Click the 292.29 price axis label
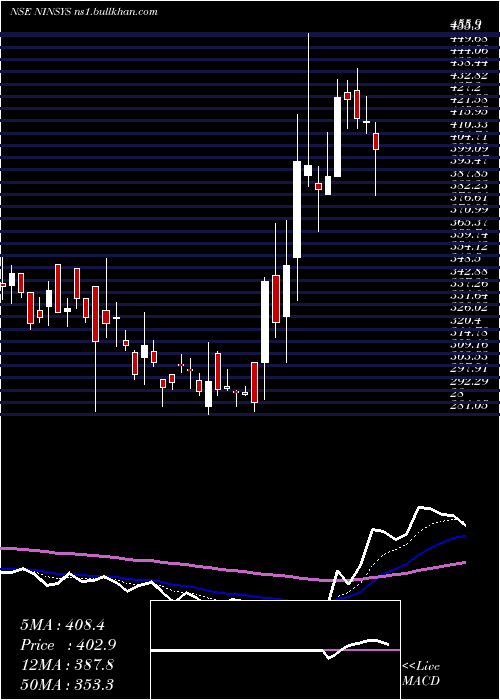Viewport: 500px width, 700px height. click(x=469, y=382)
